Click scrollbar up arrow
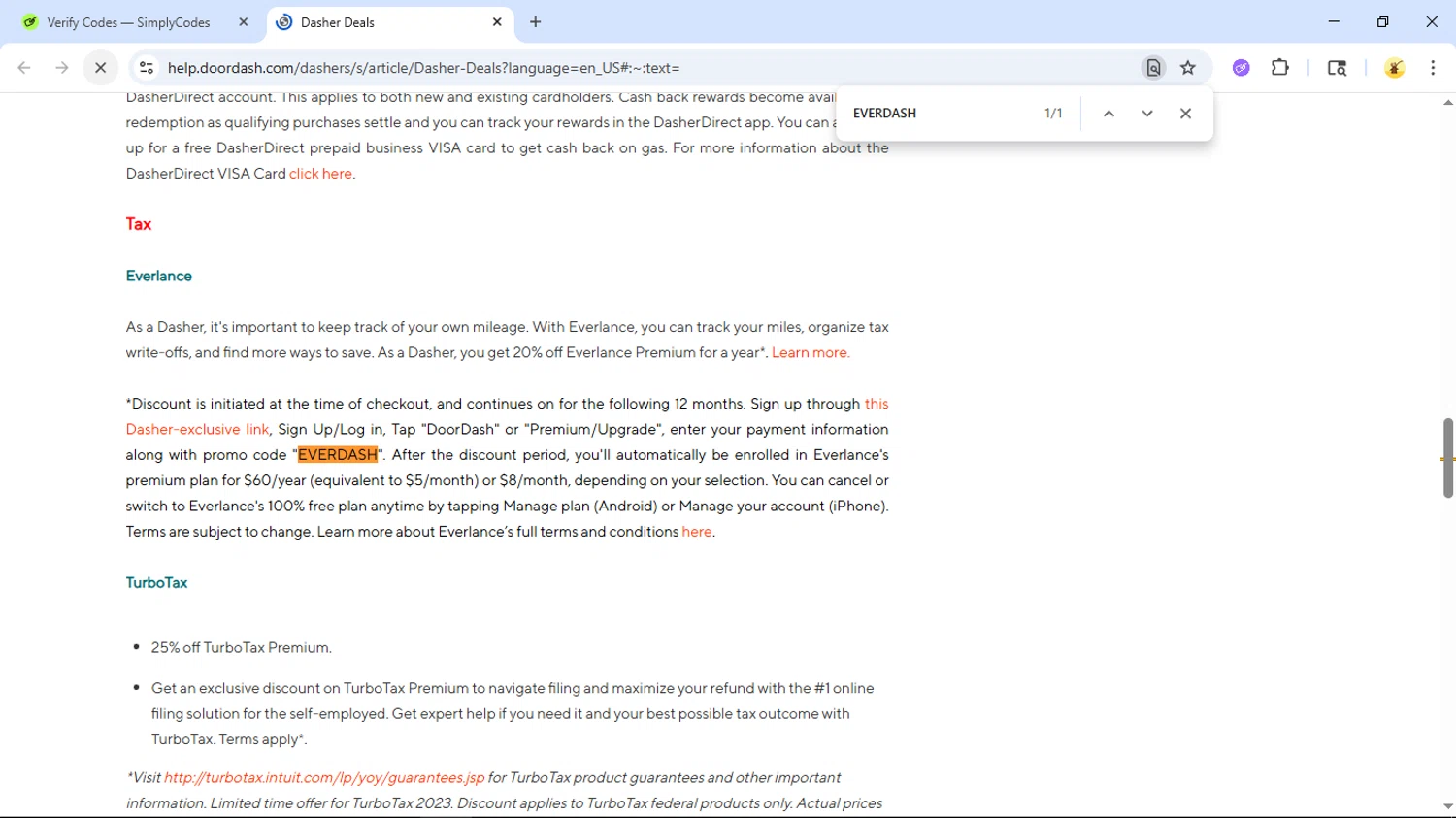Screen dimensions: 1456x818 click(x=1447, y=102)
